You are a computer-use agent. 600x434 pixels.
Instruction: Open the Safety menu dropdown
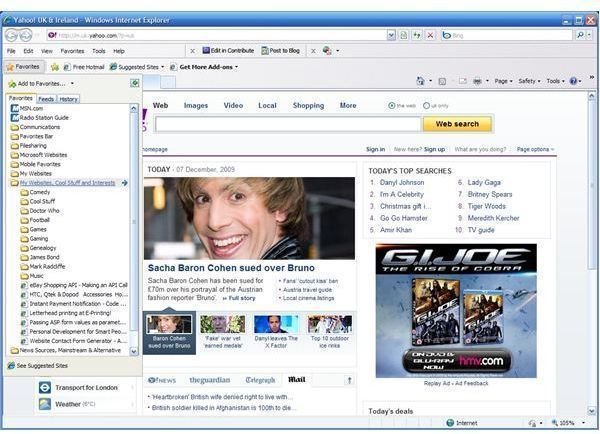coord(529,81)
